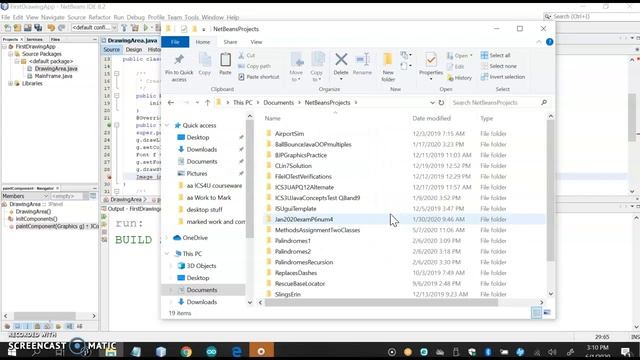Click the file list horizontal scrollbar

(381, 302)
